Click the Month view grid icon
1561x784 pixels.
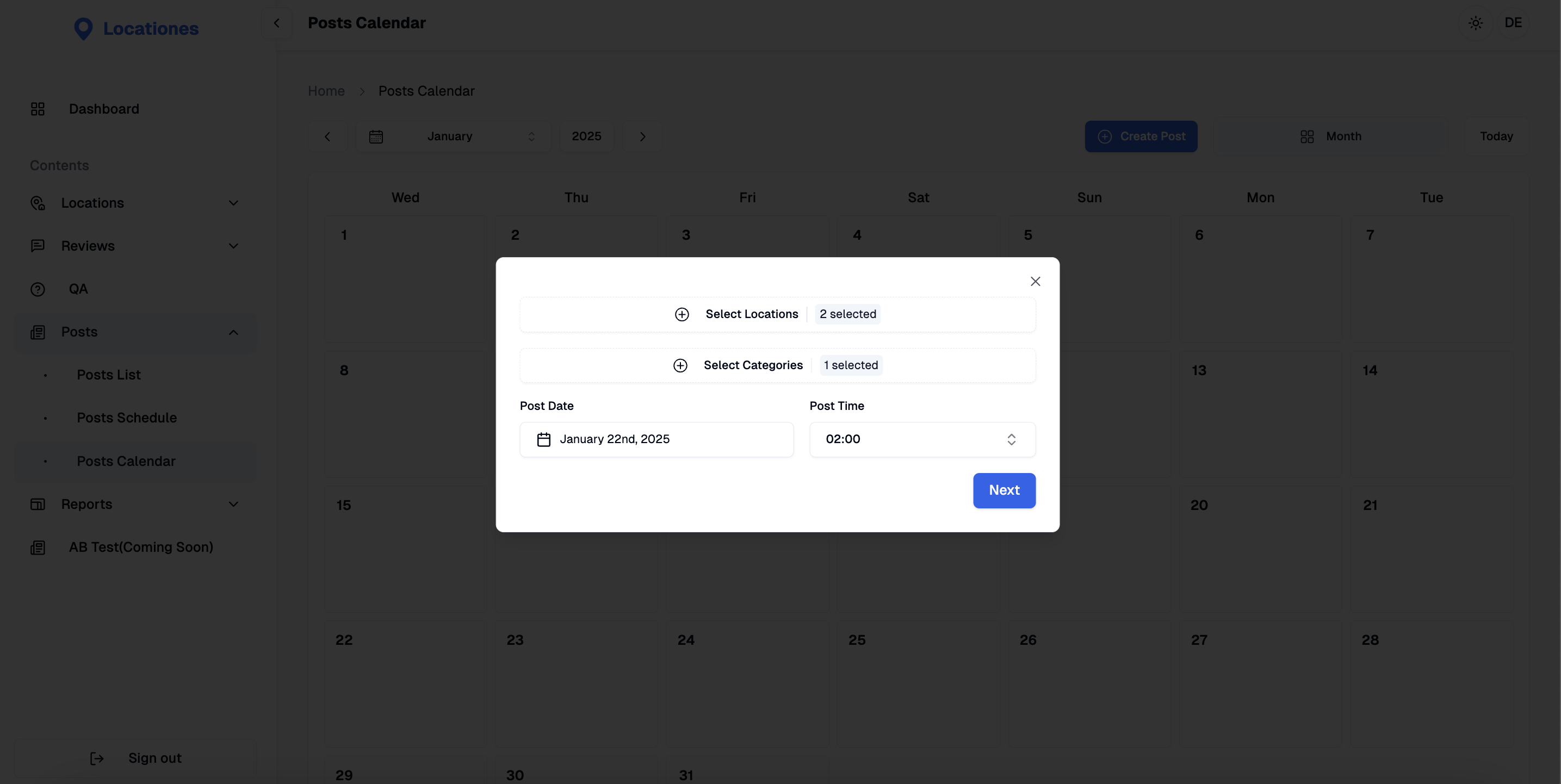pos(1307,137)
